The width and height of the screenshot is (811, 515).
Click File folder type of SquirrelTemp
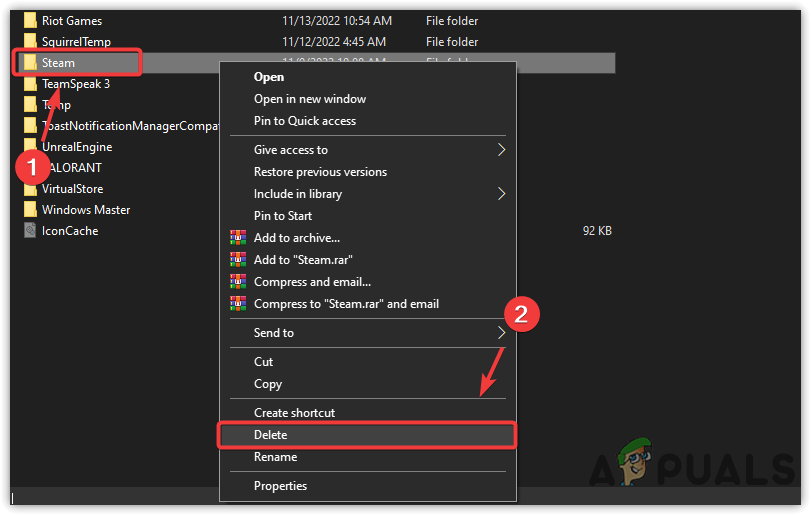tap(452, 41)
